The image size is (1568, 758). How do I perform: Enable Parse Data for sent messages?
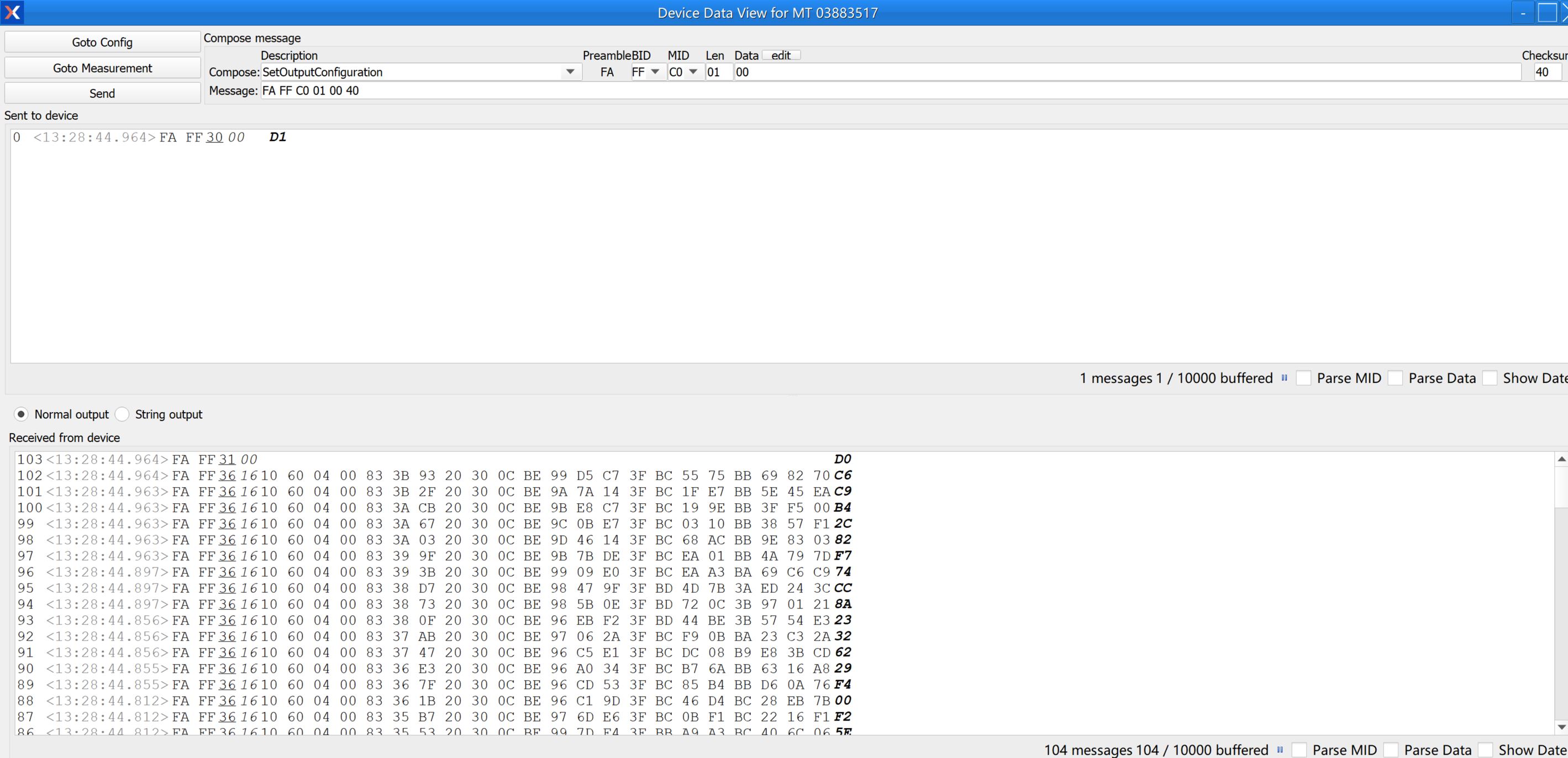tap(1395, 378)
